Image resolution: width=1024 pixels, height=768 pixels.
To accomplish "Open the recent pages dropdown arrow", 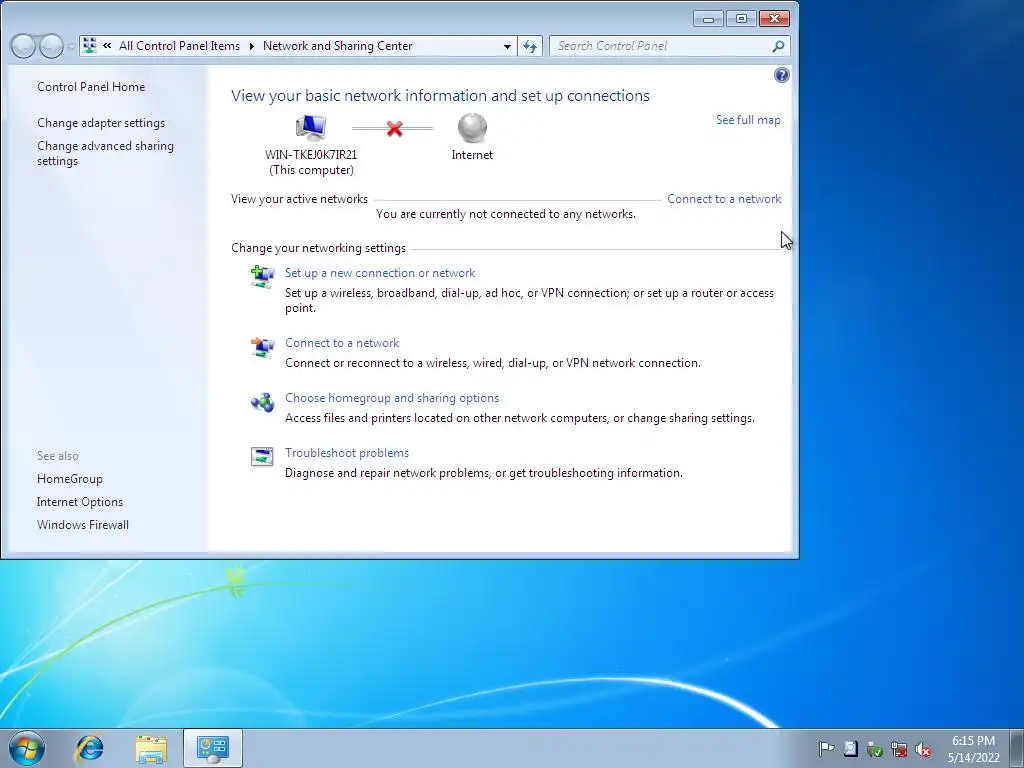I will (x=71, y=46).
